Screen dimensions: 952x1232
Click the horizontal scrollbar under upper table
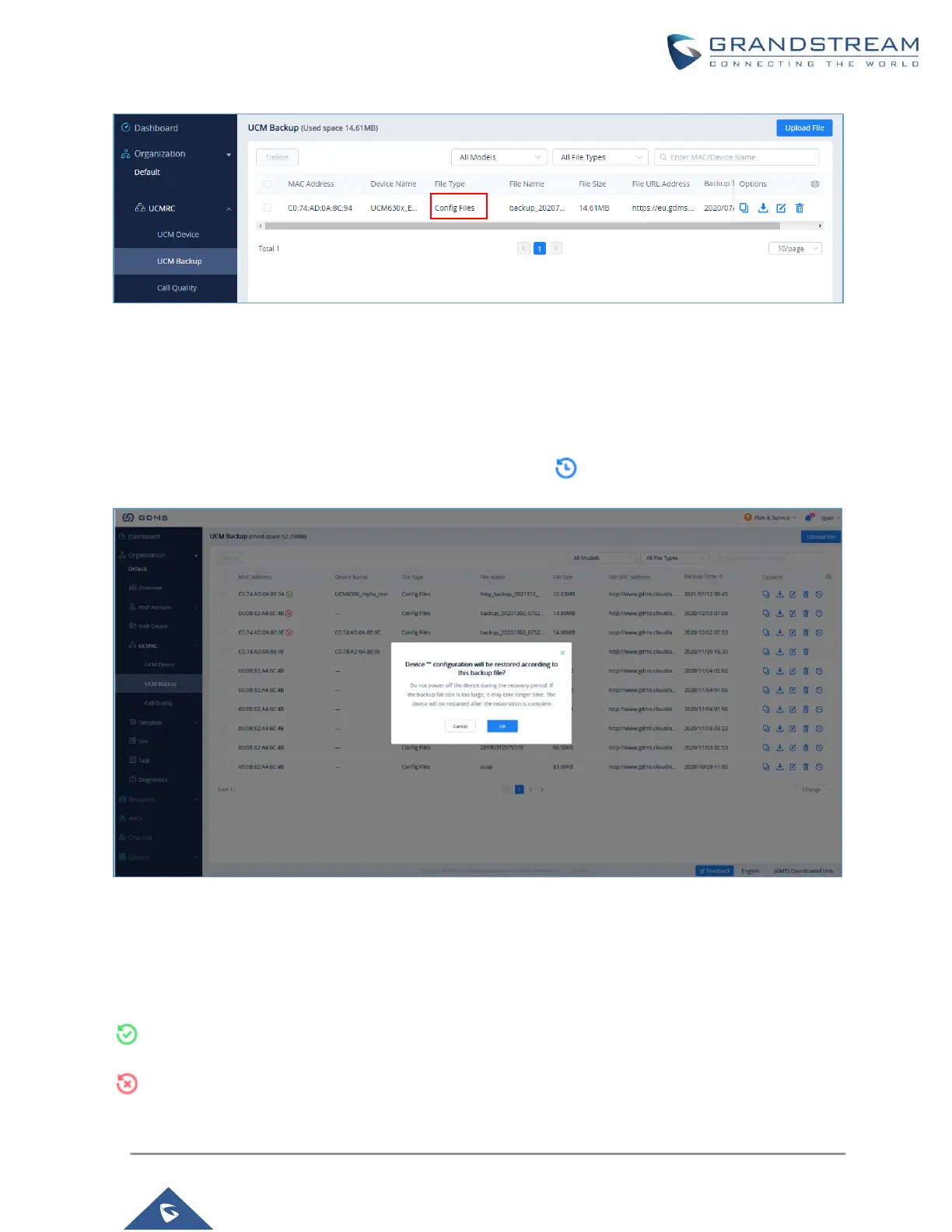[522, 226]
